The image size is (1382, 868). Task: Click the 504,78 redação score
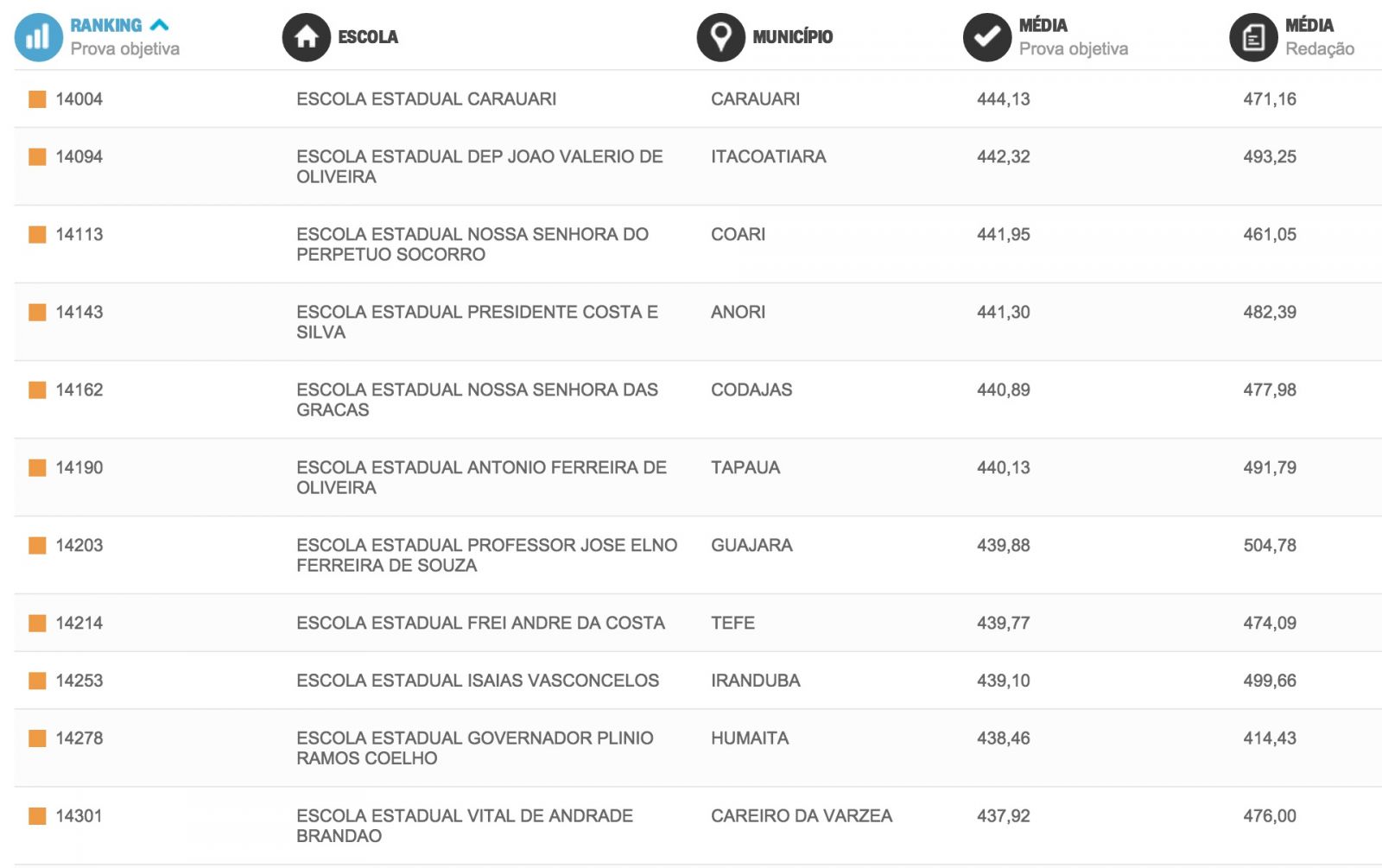click(1269, 545)
